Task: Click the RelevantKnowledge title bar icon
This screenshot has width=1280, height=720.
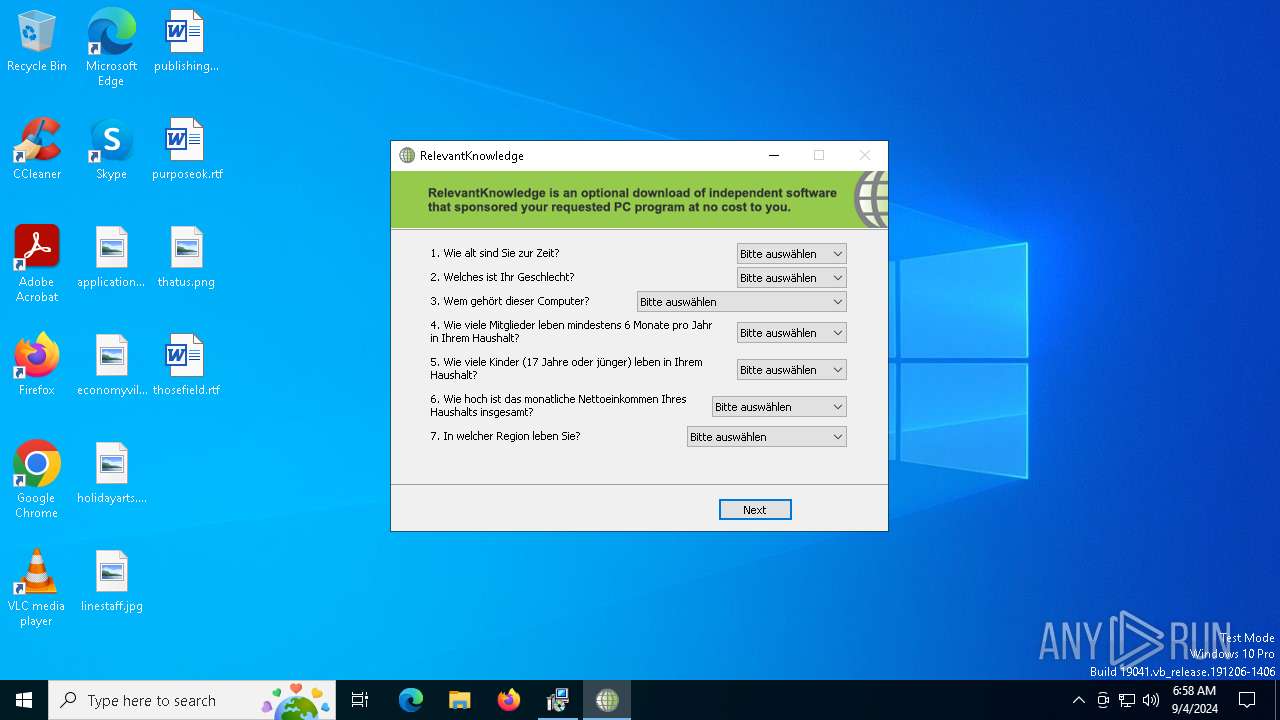Action: coord(407,156)
